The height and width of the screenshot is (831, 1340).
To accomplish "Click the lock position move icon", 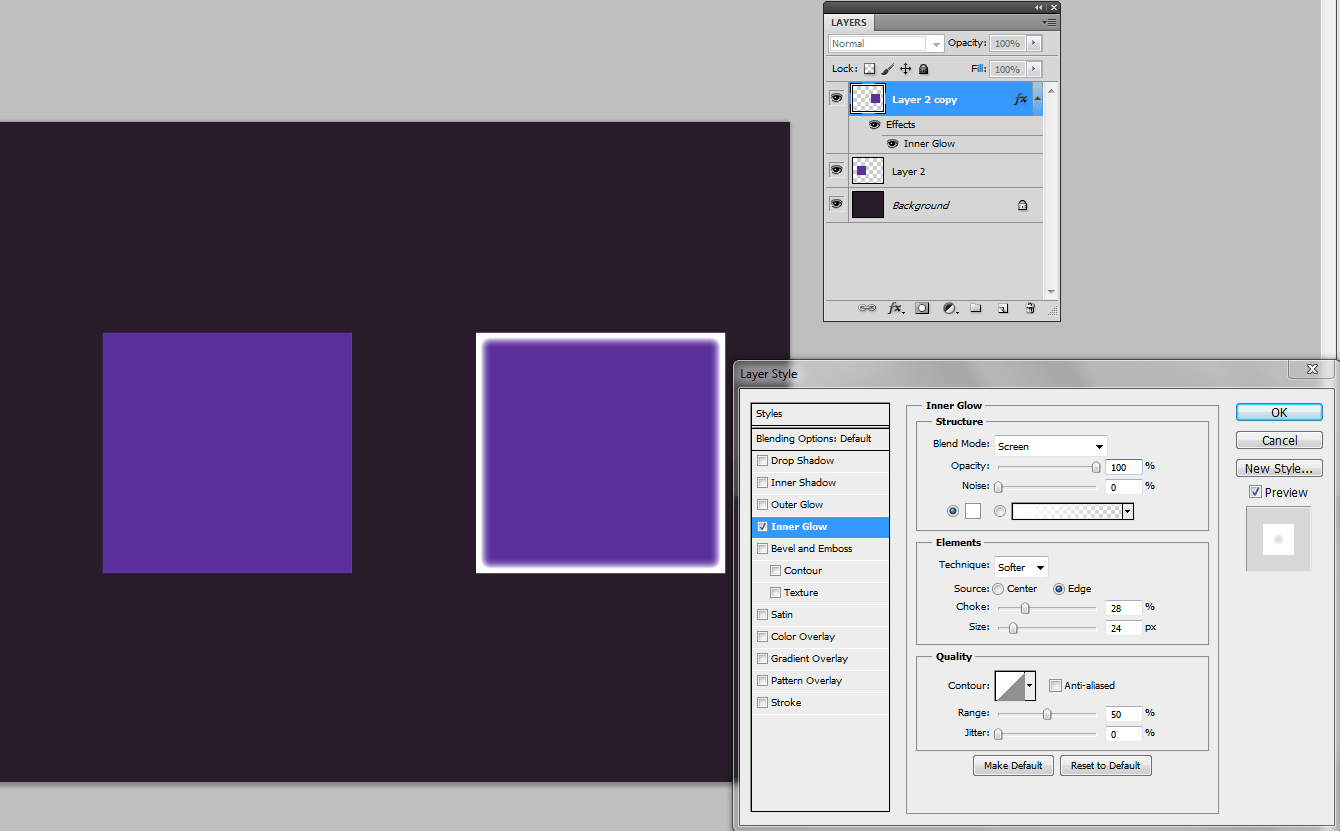I will tap(905, 69).
